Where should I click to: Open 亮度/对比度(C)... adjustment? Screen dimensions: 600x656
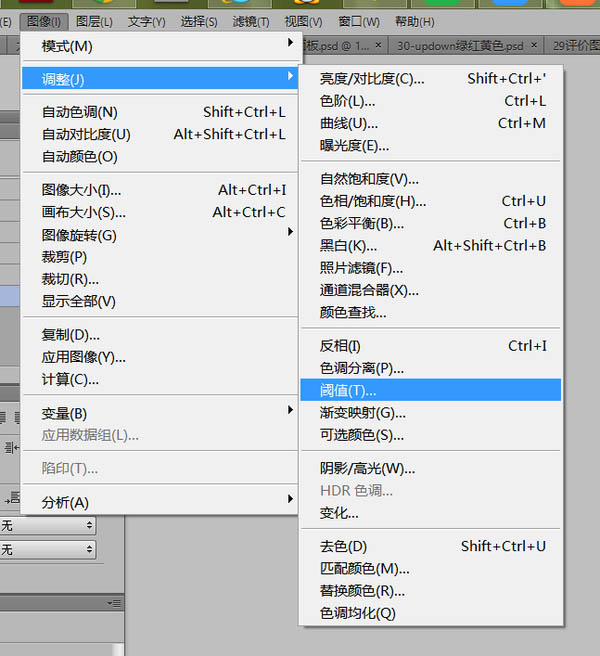pos(431,79)
